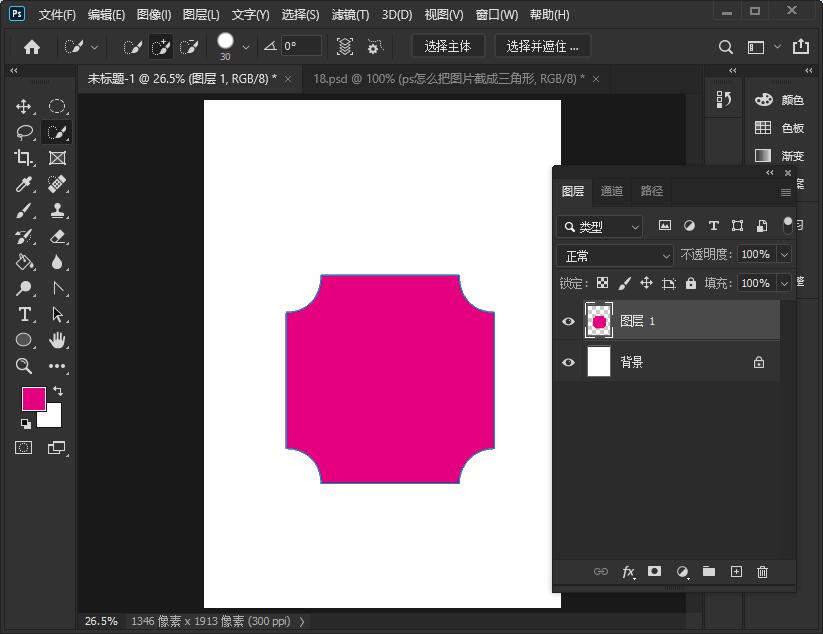
Task: Create a new layer group folder
Action: click(x=709, y=572)
